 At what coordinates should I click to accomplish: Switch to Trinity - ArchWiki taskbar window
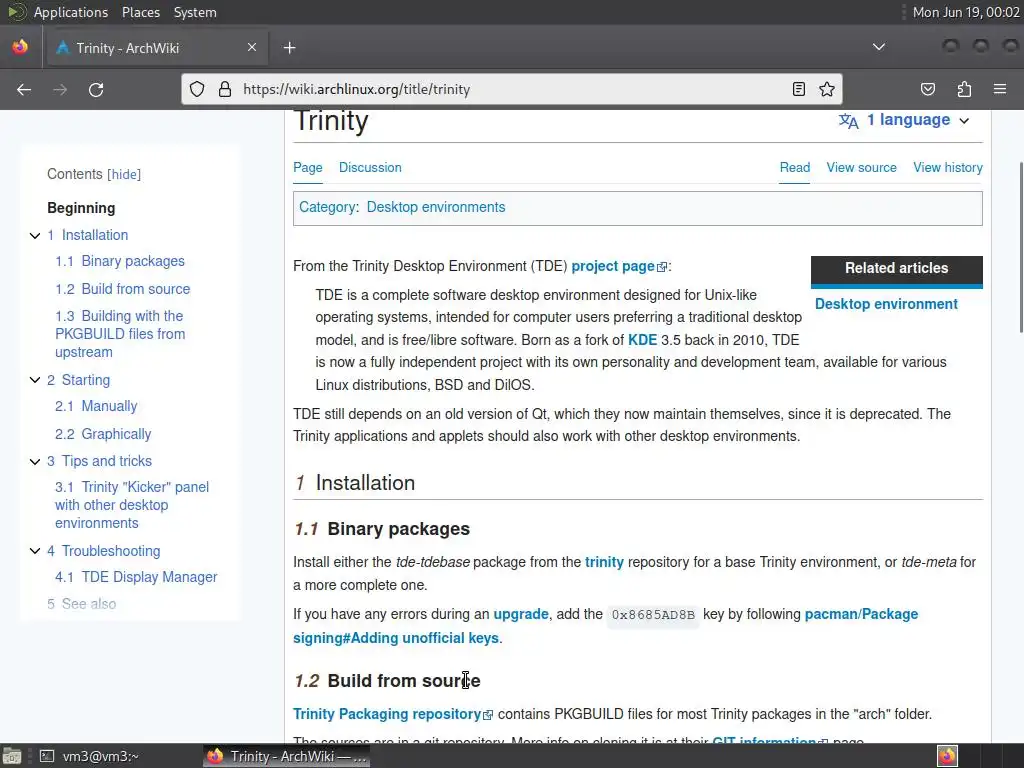[x=286, y=756]
